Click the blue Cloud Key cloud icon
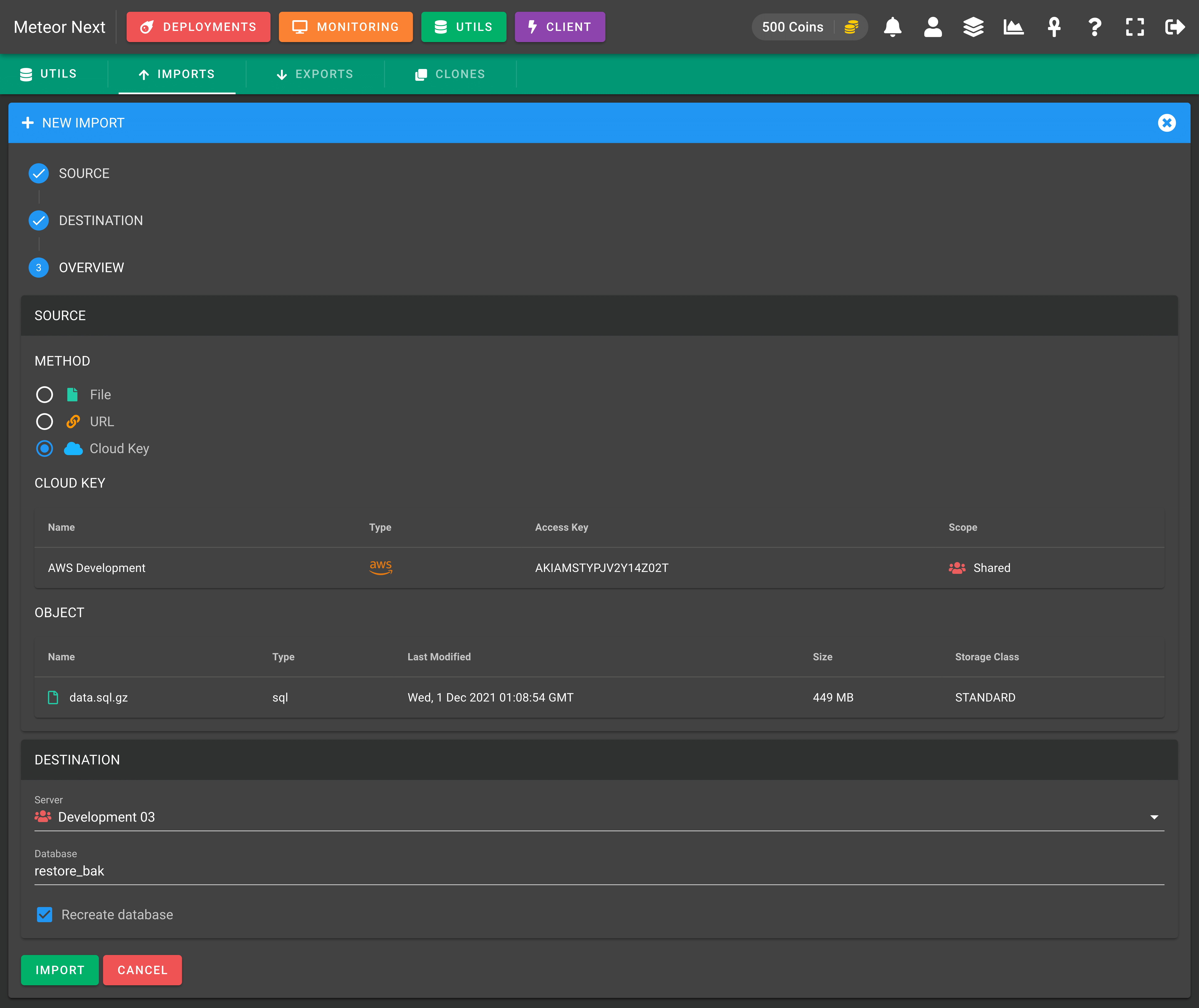 (73, 448)
